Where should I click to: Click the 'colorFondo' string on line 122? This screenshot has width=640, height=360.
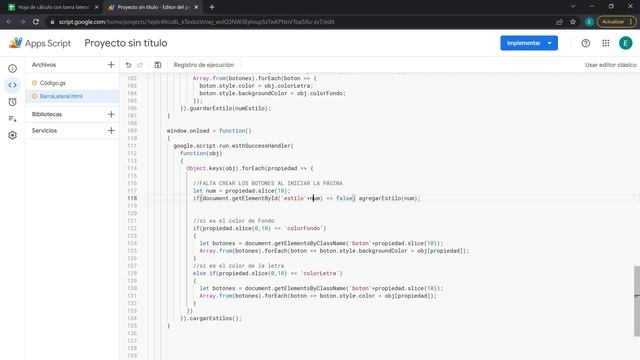[304, 228]
